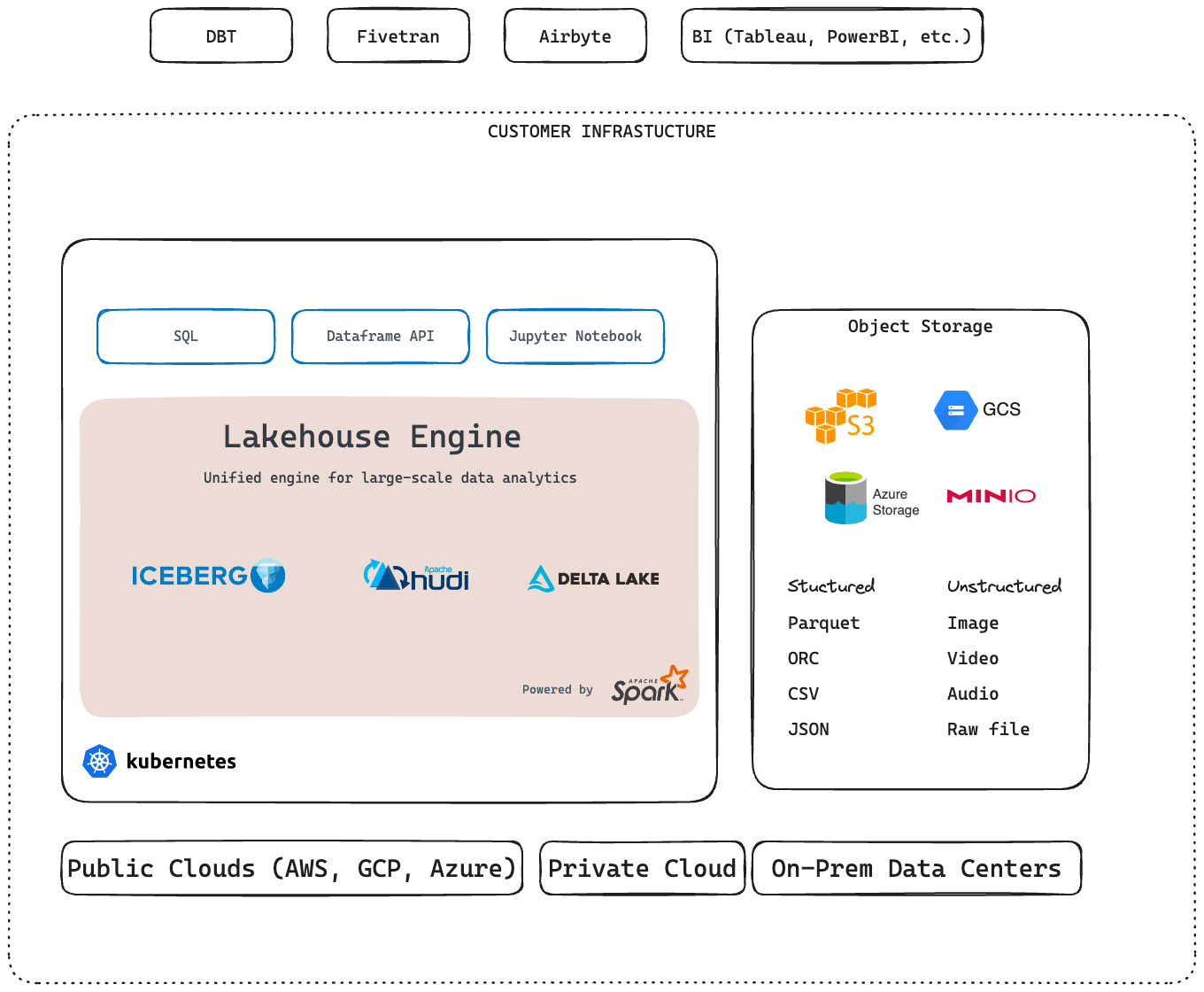Click the DBT box
Viewport: 1204px width, 992px height.
221,36
